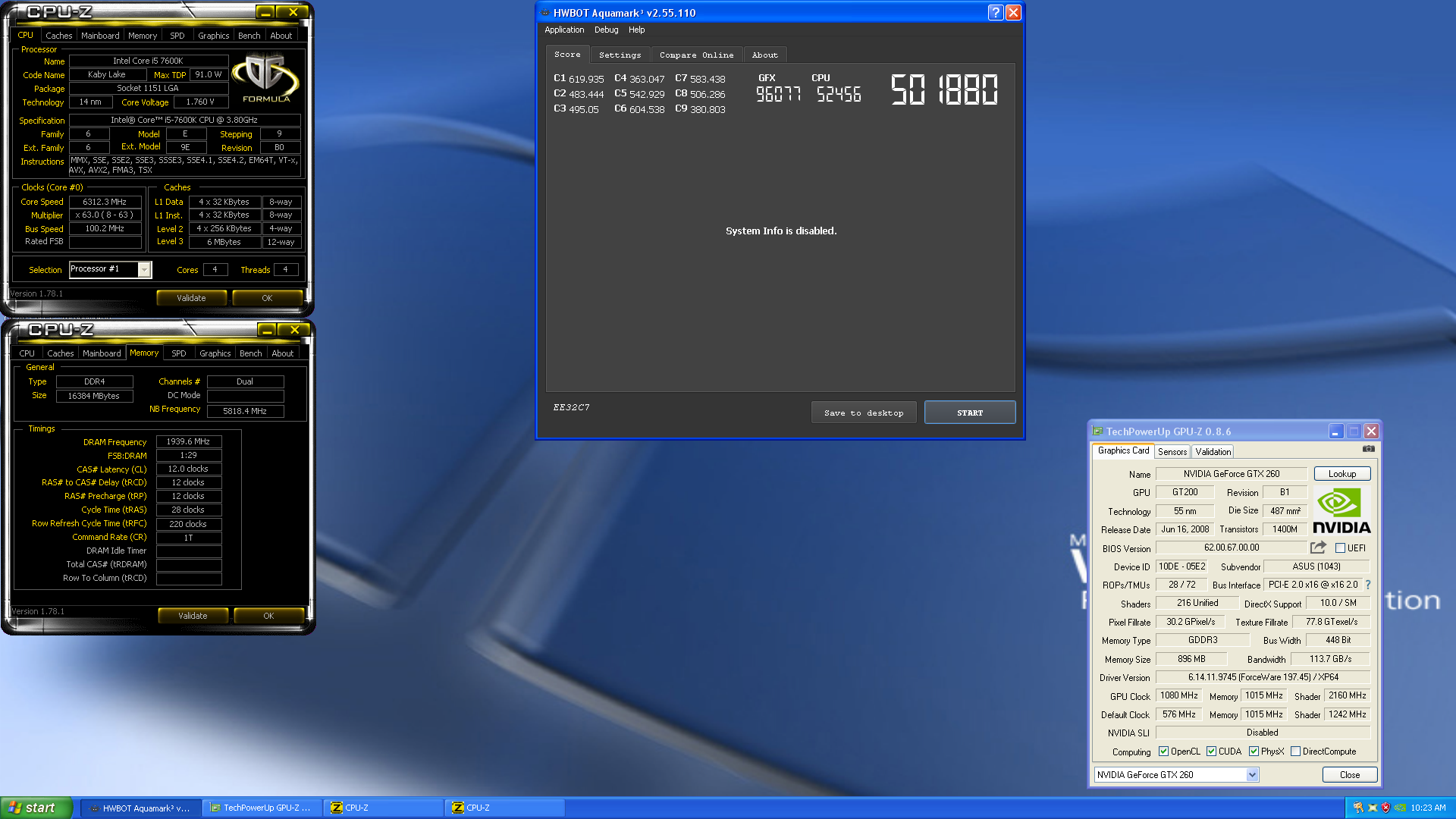Image resolution: width=1456 pixels, height=819 pixels.
Task: Click the Aquamark total score 501880
Action: pos(944,89)
